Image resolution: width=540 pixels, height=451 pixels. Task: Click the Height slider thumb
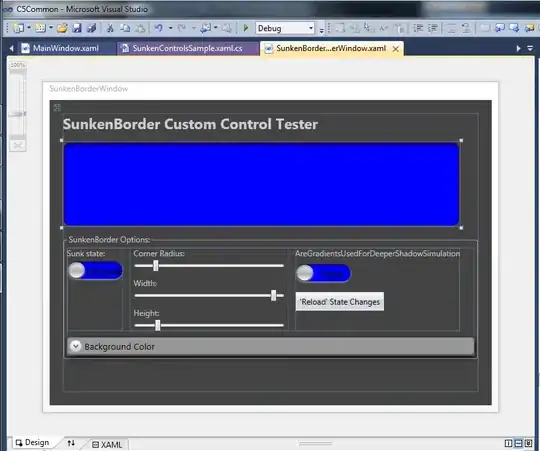pos(158,325)
